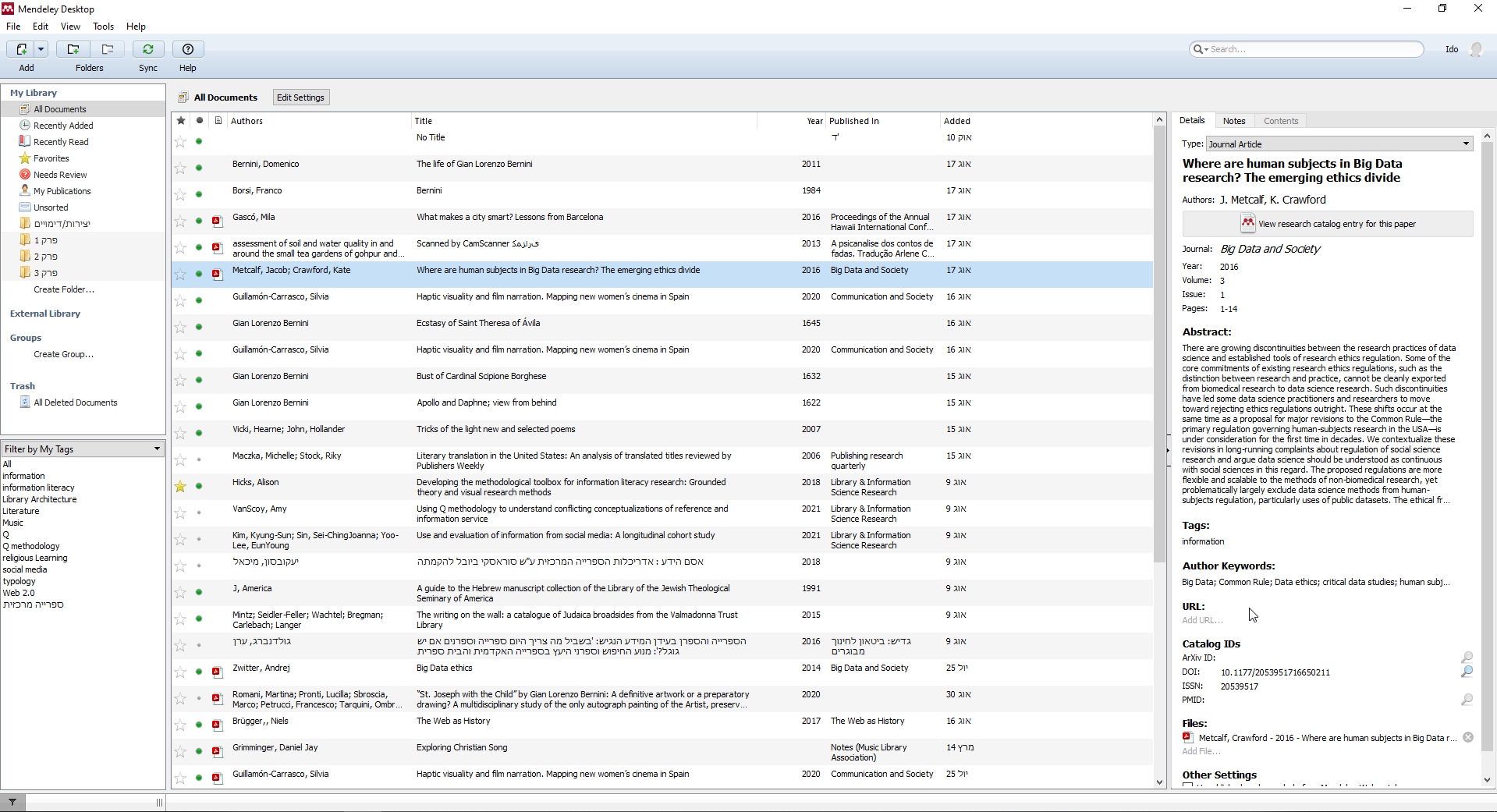Open PDF icon for Gascó, Mila row
The width and height of the screenshot is (1497, 812).
coord(218,222)
